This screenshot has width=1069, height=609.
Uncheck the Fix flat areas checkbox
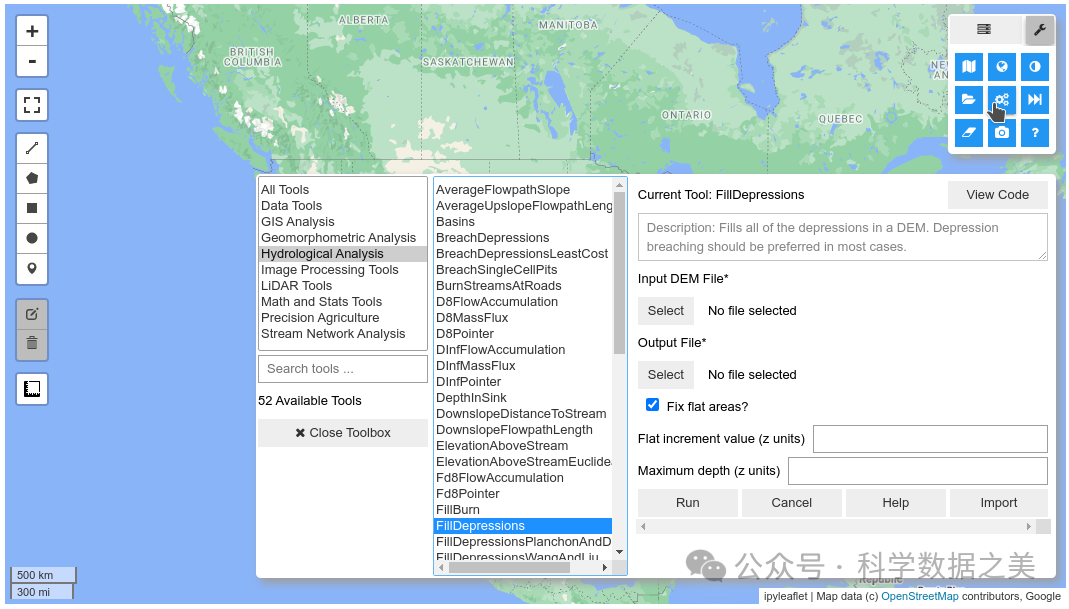coord(653,405)
